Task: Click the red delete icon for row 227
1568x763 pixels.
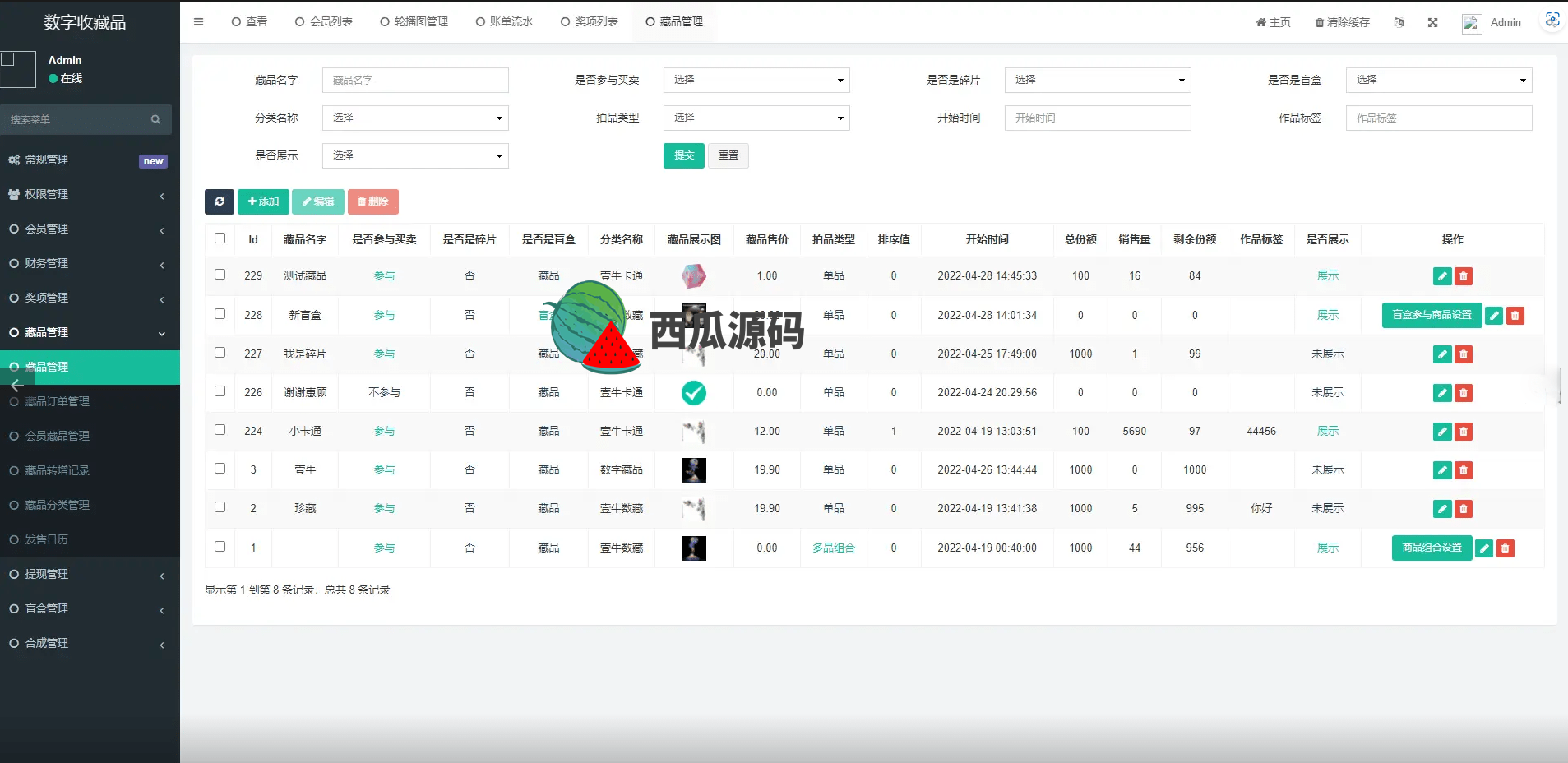Action: pyautogui.click(x=1464, y=354)
